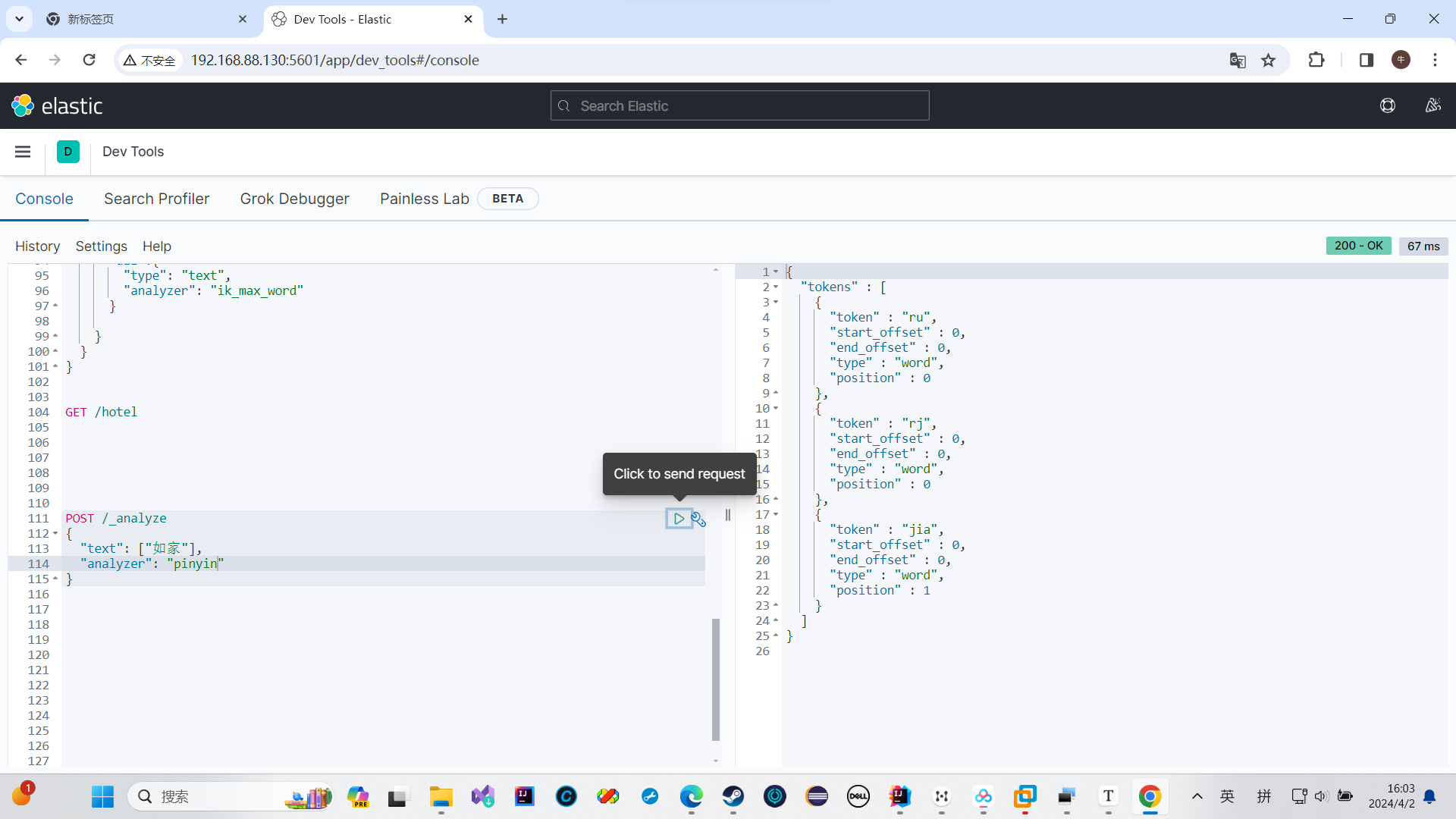The image size is (1456, 819).
Task: Bookmark this page with star icon
Action: click(1268, 61)
